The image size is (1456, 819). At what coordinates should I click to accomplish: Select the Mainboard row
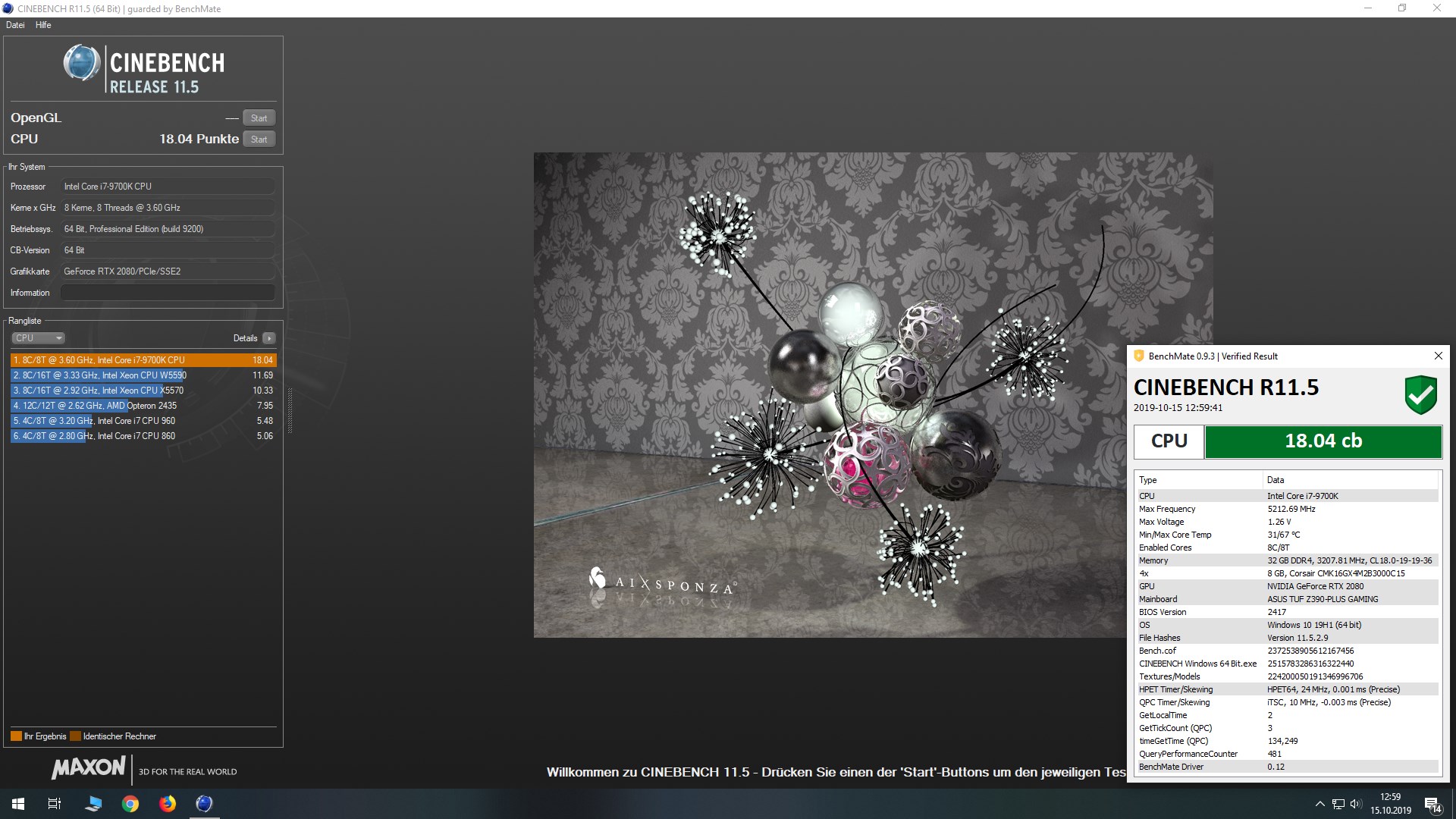coord(1287,599)
